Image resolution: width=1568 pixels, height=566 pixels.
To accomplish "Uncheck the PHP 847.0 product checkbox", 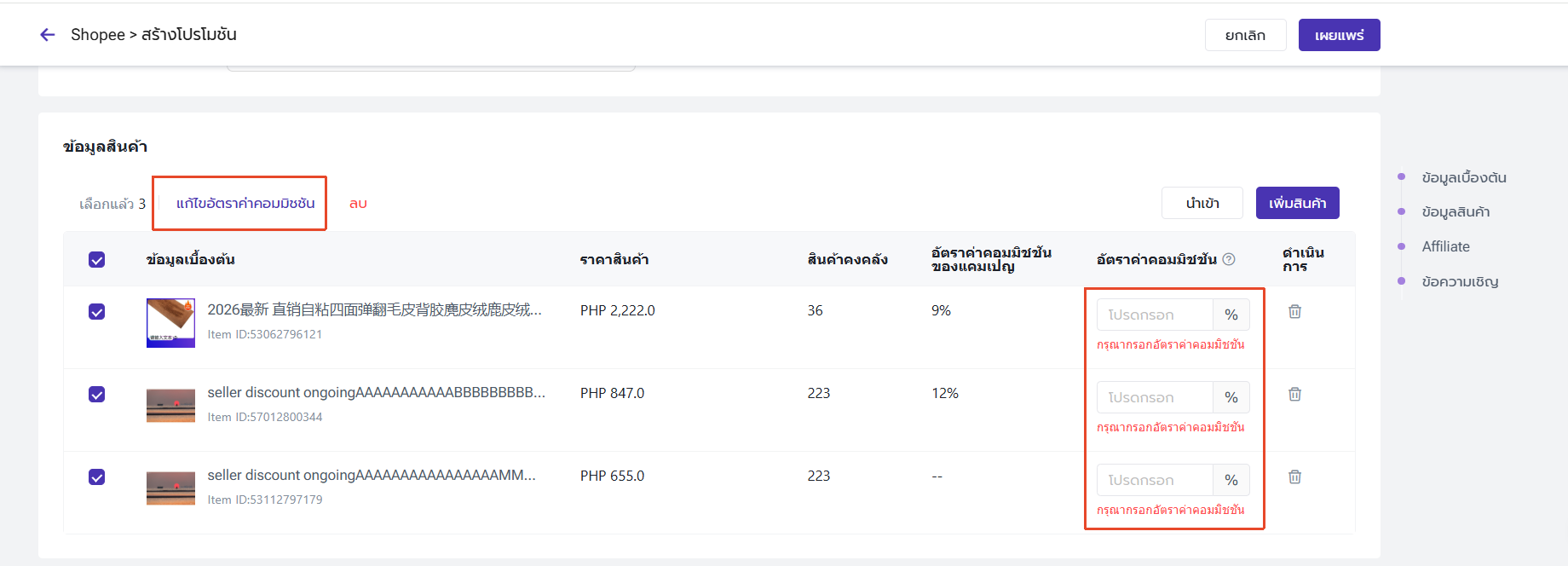I will point(97,394).
